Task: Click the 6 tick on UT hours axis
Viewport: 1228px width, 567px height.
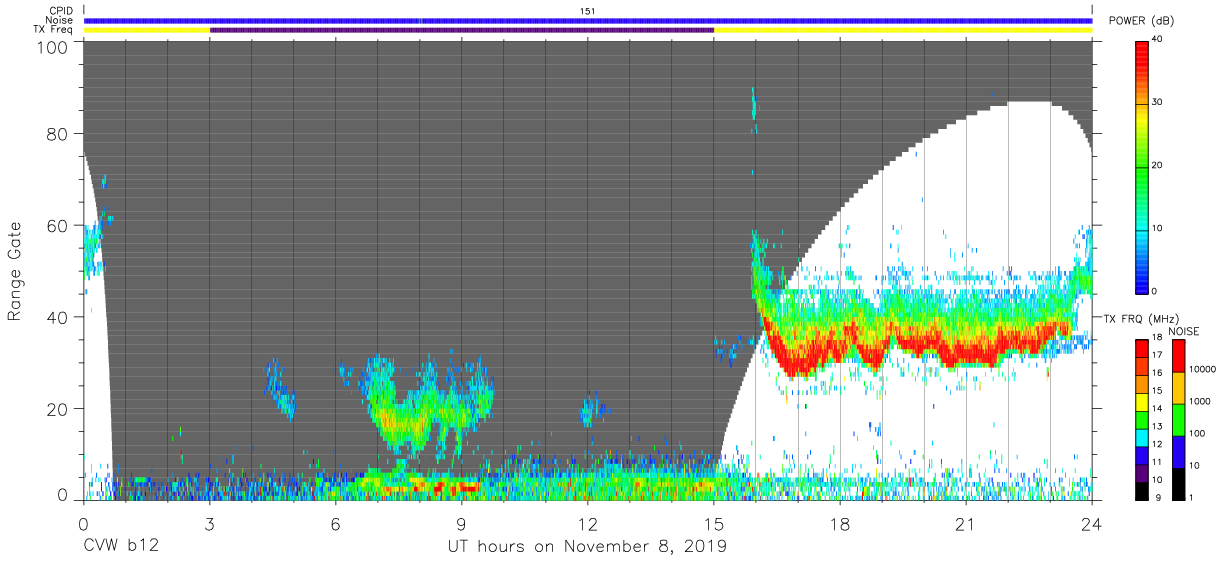Action: (336, 524)
